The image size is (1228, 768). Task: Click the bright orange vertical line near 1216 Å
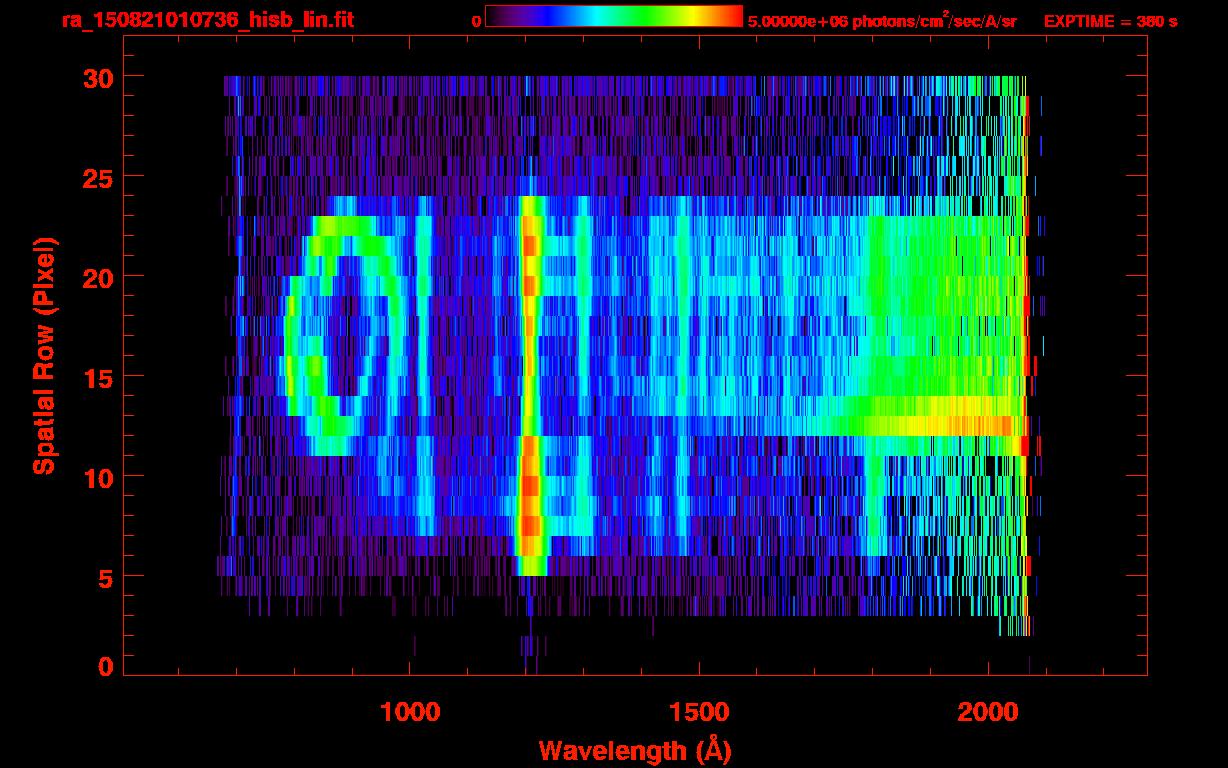point(530,385)
